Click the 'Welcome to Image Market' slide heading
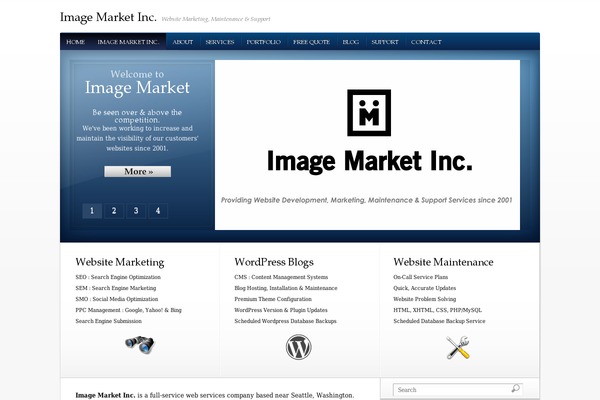600x400 pixels. 137,82
